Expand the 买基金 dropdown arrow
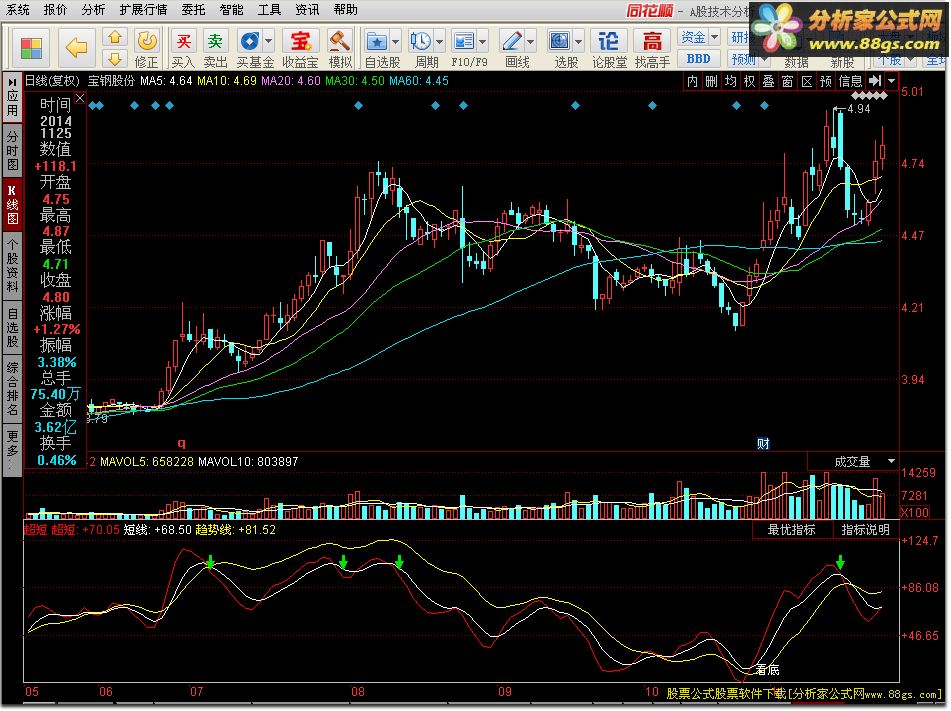The height and width of the screenshot is (711, 951). [x=268, y=41]
